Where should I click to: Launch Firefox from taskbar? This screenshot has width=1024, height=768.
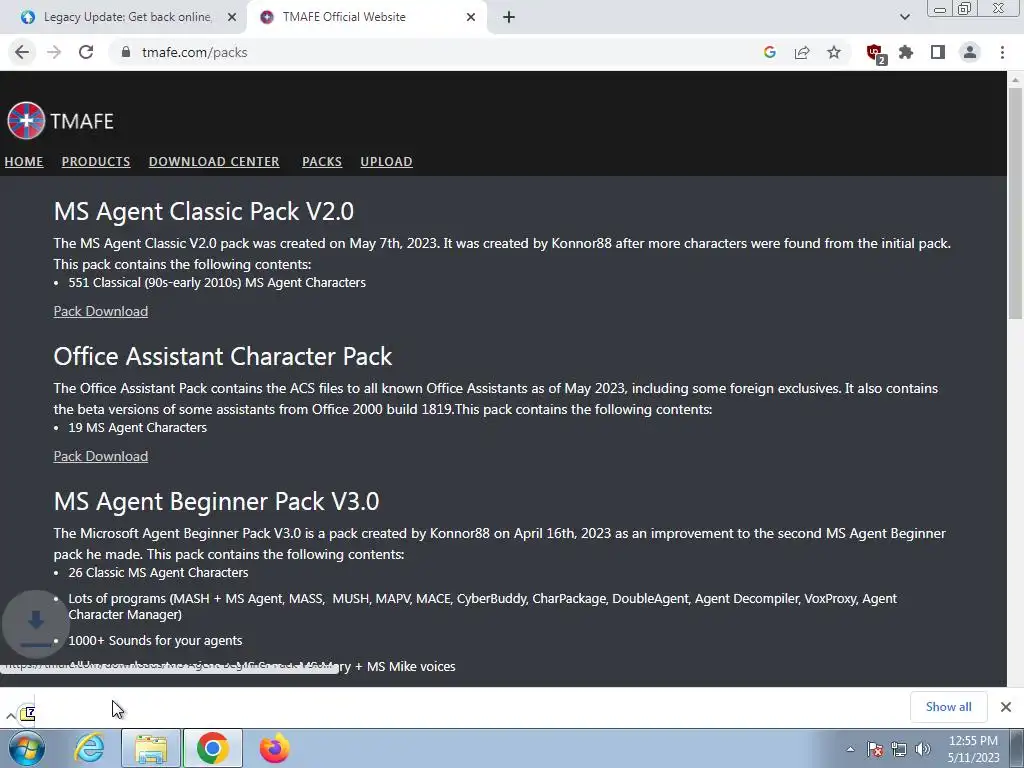point(274,748)
